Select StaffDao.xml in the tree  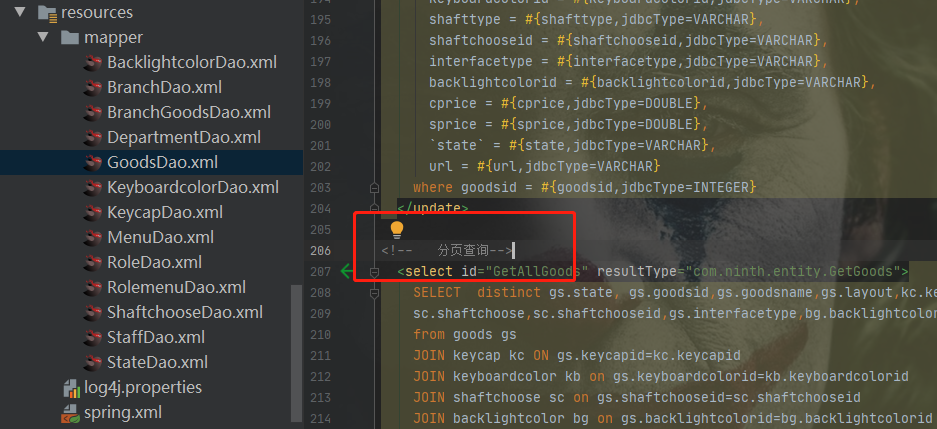(156, 338)
